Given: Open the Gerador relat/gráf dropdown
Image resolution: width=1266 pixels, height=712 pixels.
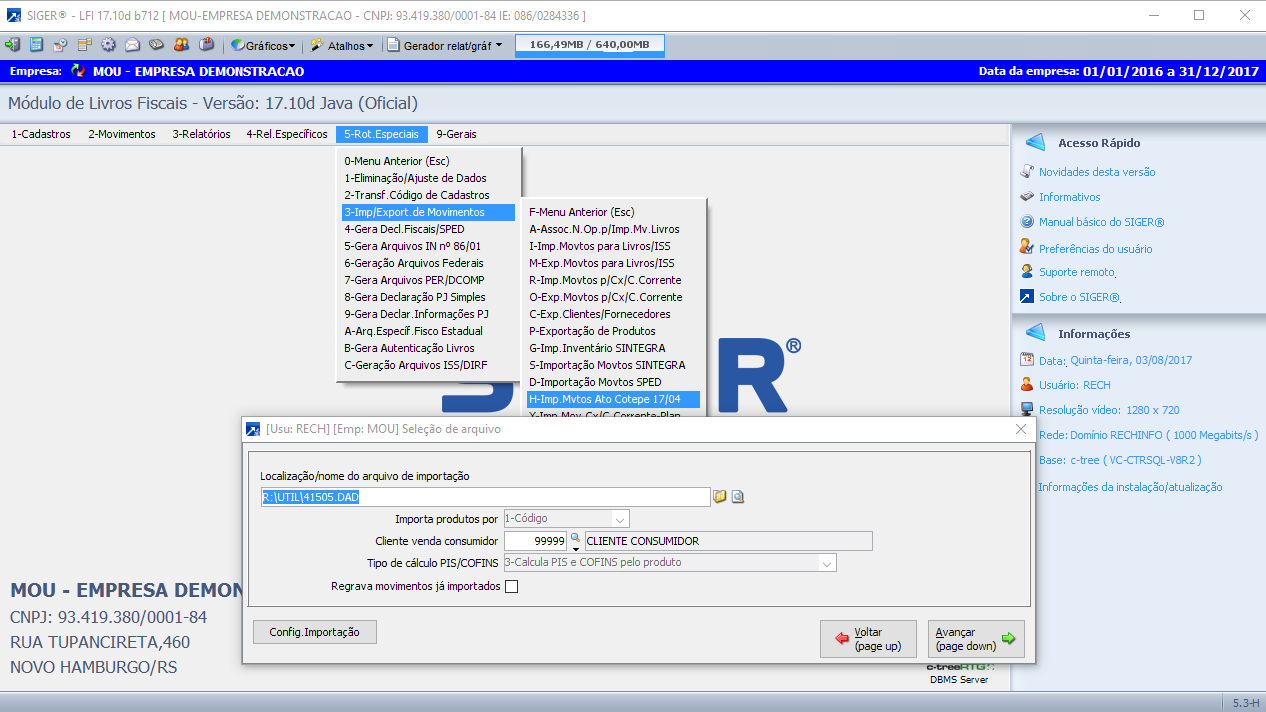Looking at the screenshot, I should point(445,45).
